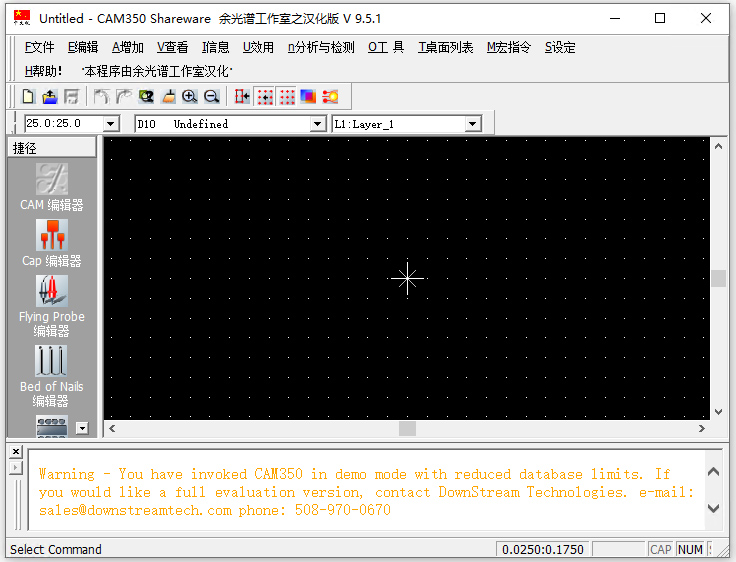Open the F文件 menu
The image size is (736, 562).
click(x=39, y=47)
